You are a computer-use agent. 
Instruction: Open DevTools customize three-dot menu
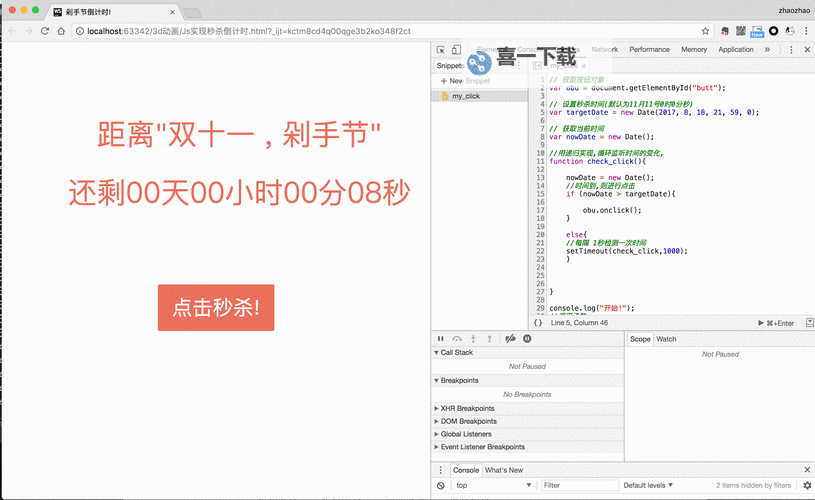[x=791, y=49]
